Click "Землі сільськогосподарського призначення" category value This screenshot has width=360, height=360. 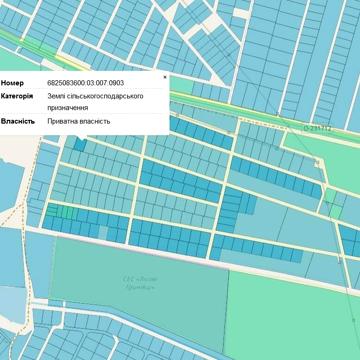point(95,102)
